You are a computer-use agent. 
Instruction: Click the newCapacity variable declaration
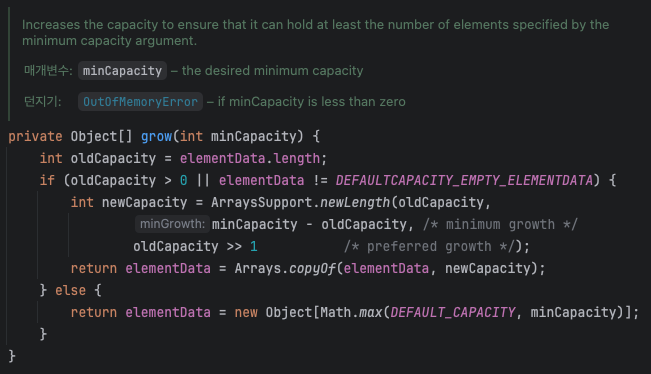144,202
